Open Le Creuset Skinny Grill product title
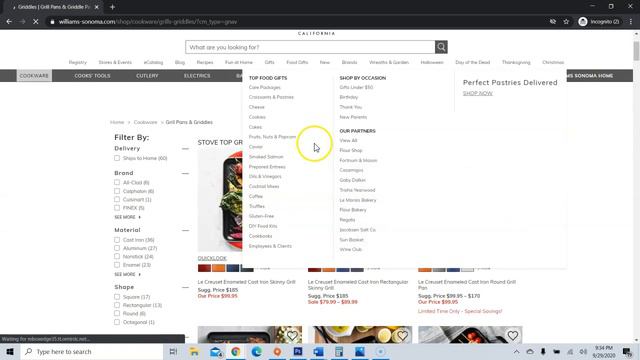 point(246,282)
